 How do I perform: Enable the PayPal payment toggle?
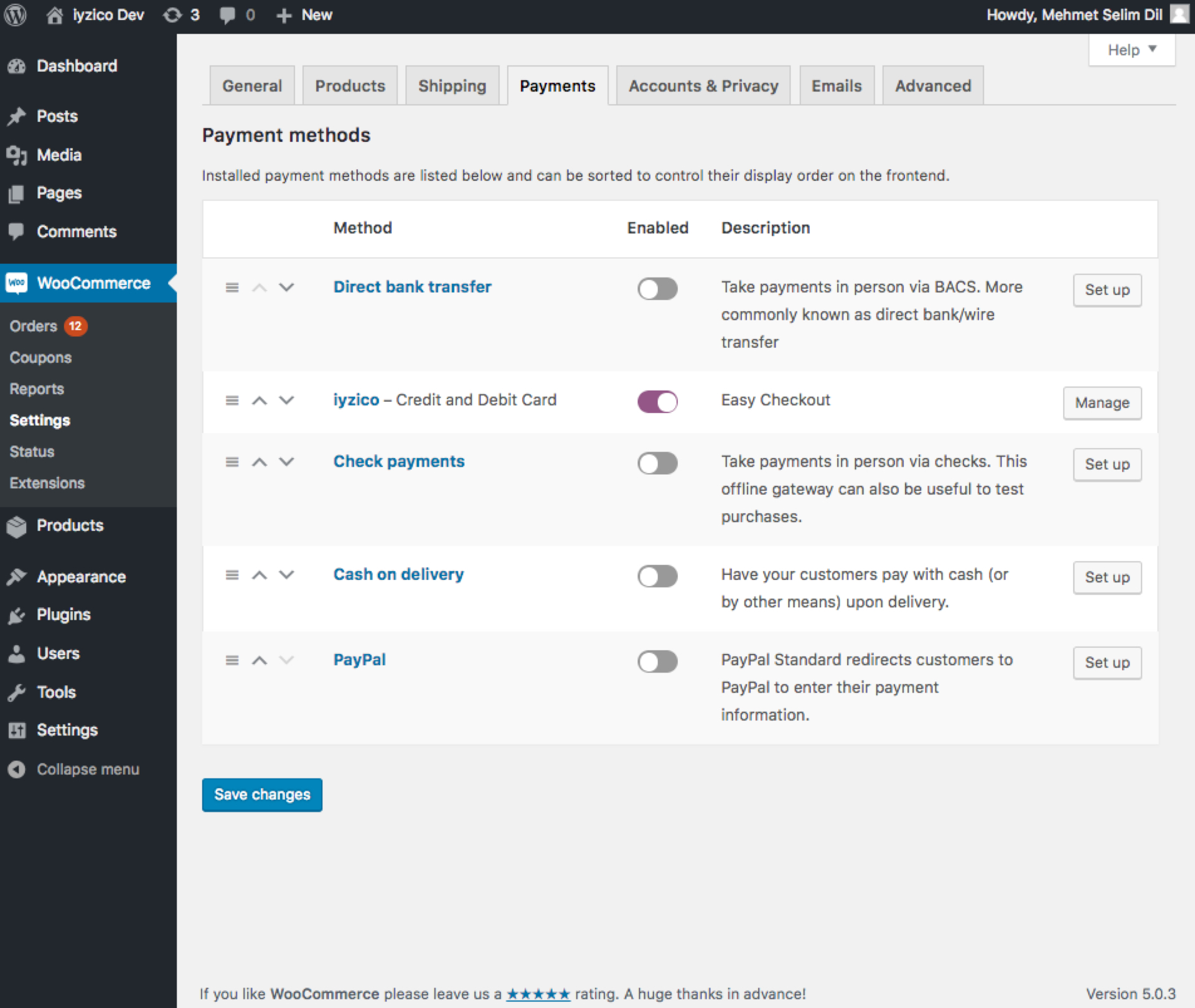click(657, 661)
